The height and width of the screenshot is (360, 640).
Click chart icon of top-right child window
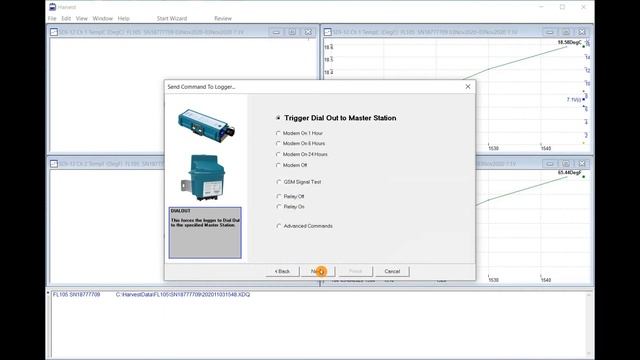pos(328,32)
